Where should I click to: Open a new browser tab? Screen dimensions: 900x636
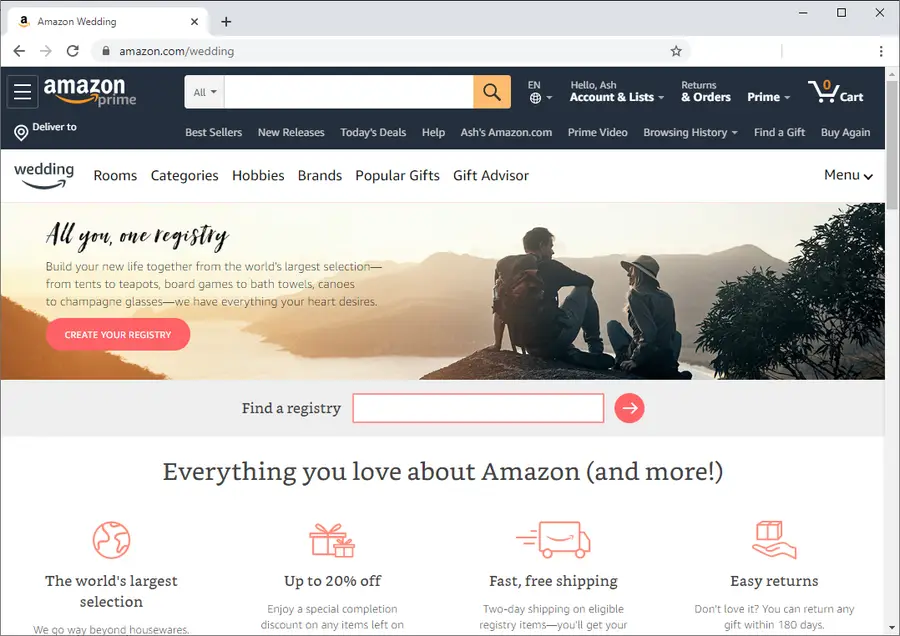tap(226, 22)
